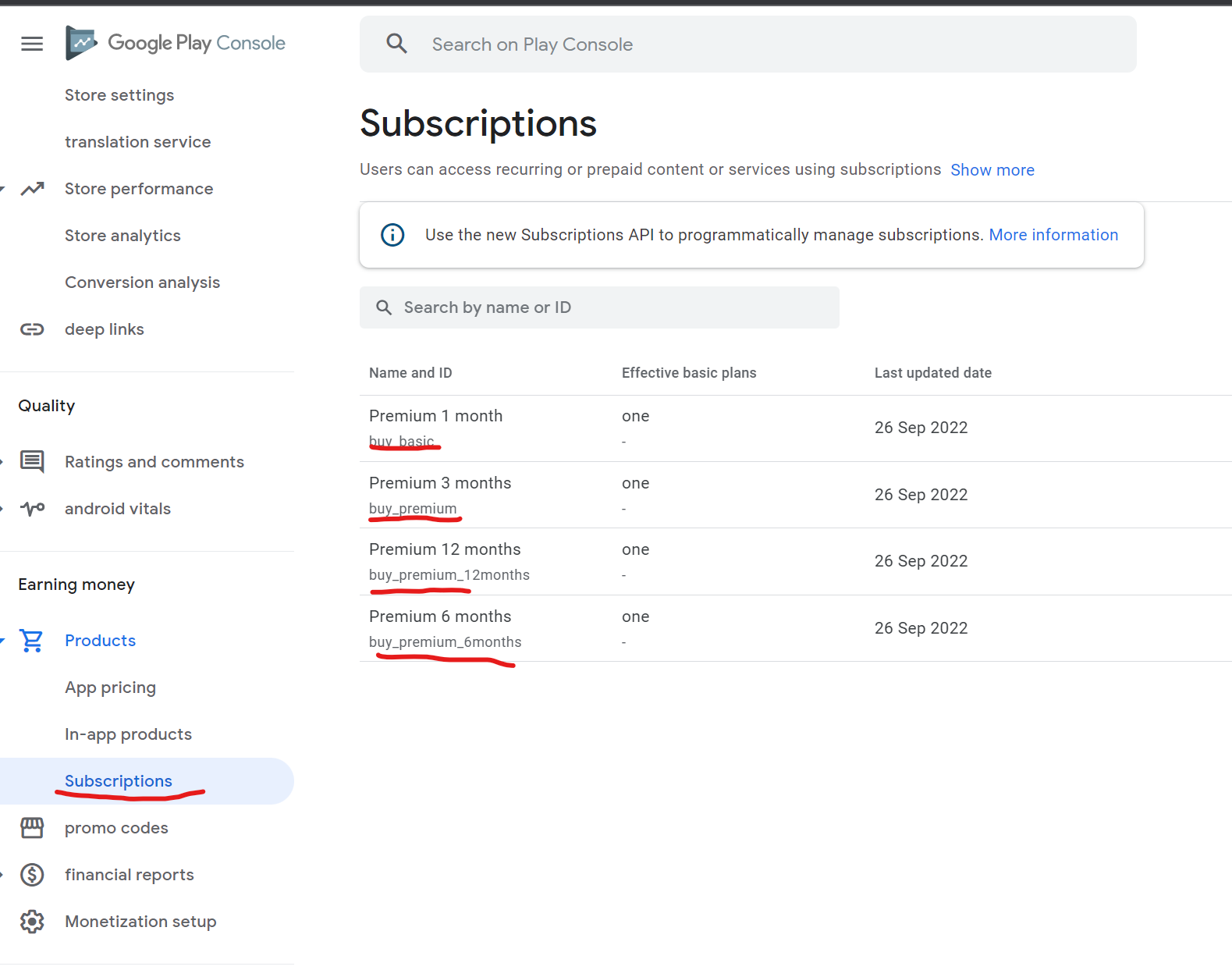This screenshot has height=970, width=1232.
Task: Click the date in Premium 12 months row
Action: point(921,561)
